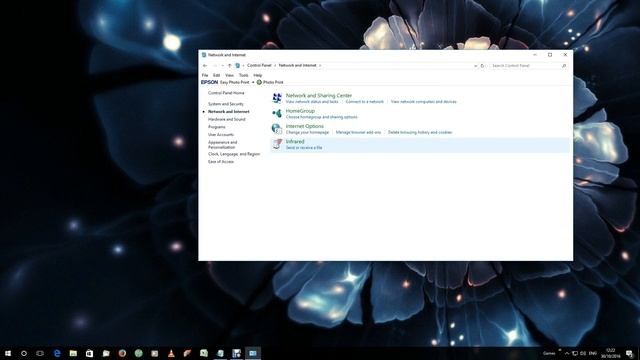
Task: Click the ENG language indicator
Action: 593,353
